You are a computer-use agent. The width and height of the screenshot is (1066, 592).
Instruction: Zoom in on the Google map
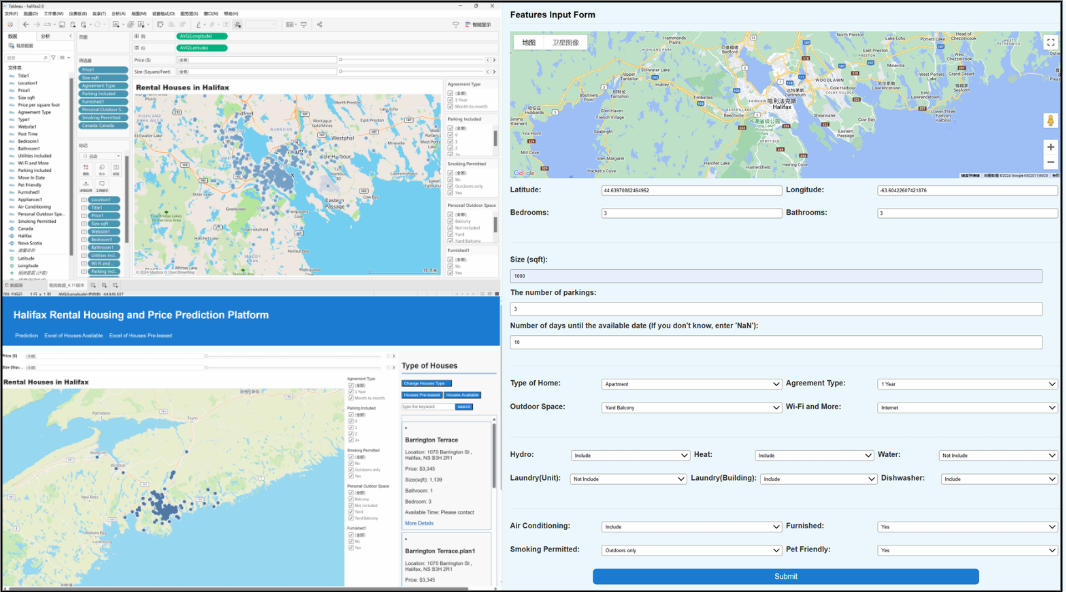click(1050, 147)
